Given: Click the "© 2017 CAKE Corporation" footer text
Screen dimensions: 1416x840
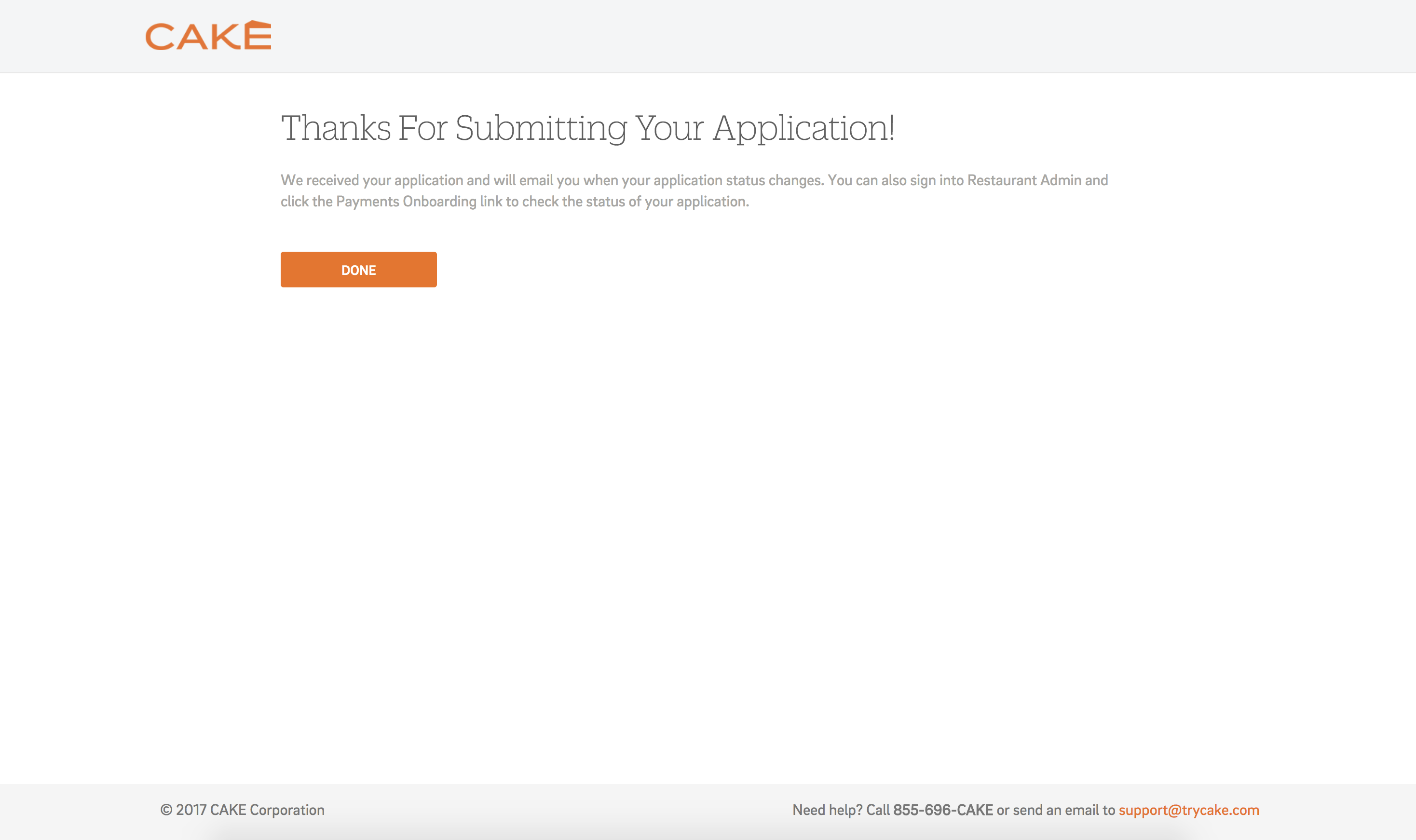Looking at the screenshot, I should pos(242,810).
